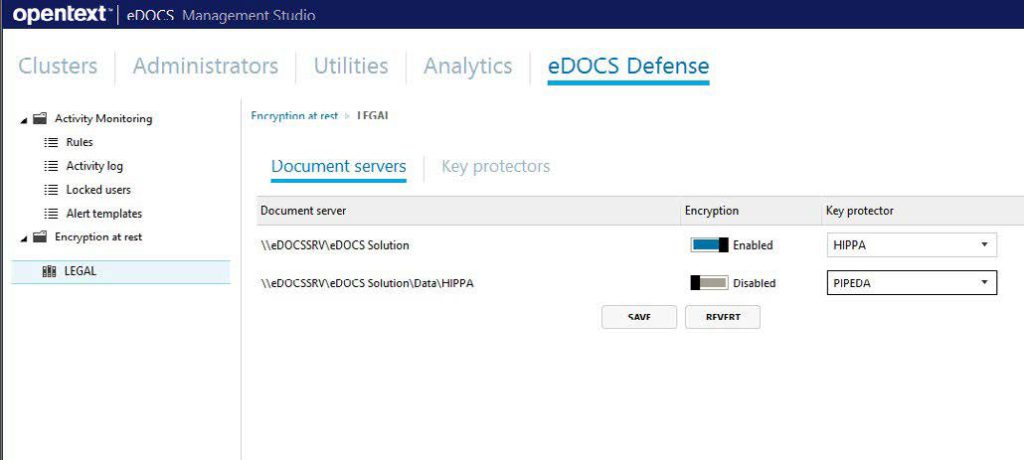Select the Activity Monitoring tree label
The width and height of the screenshot is (1024, 460).
pos(103,119)
